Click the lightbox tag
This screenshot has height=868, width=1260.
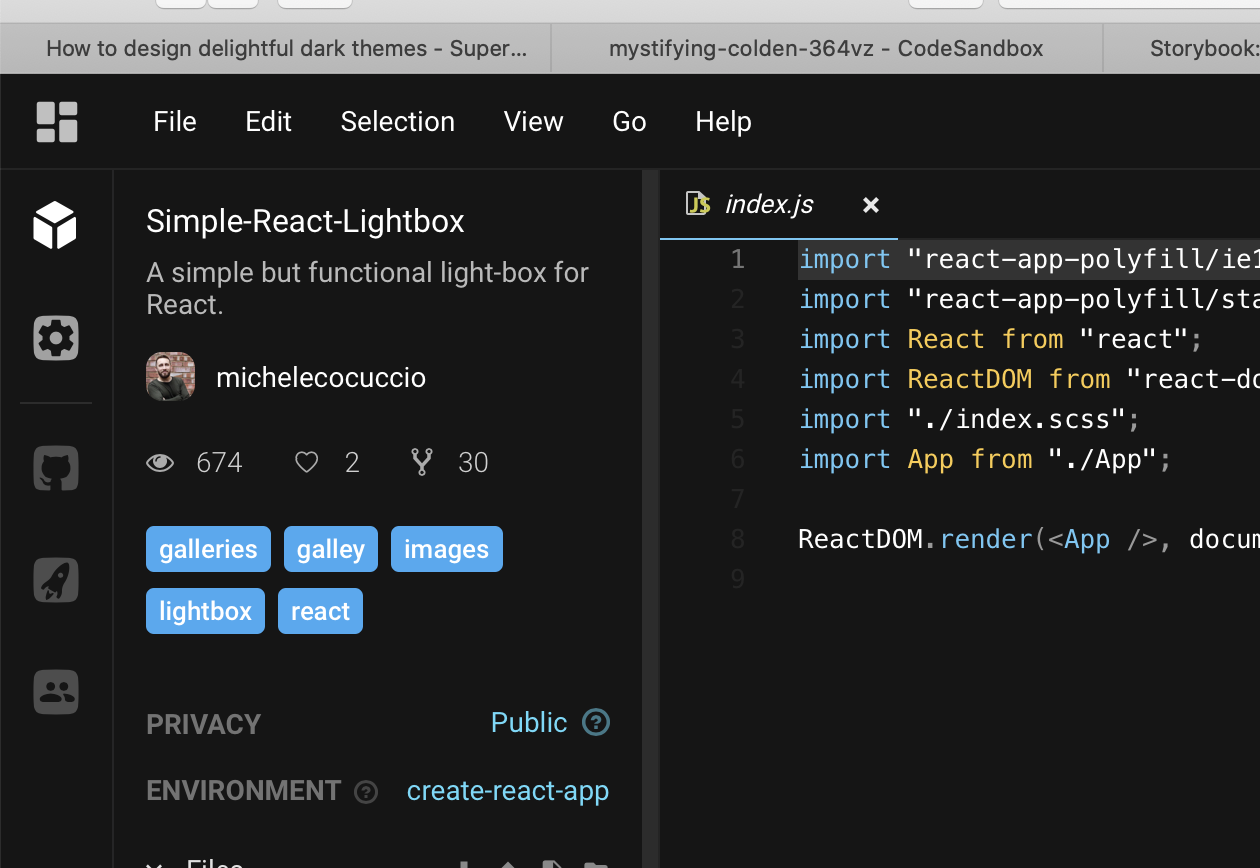pos(205,611)
